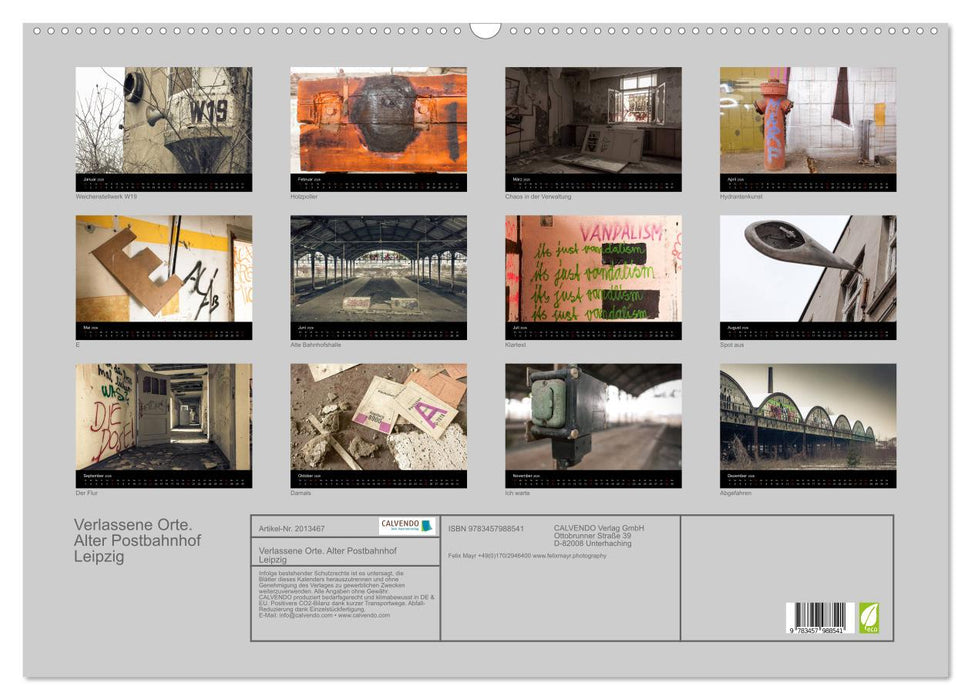Select the orange Holzpoller February photo
Viewport: 971px width, 700px height.
378,121
